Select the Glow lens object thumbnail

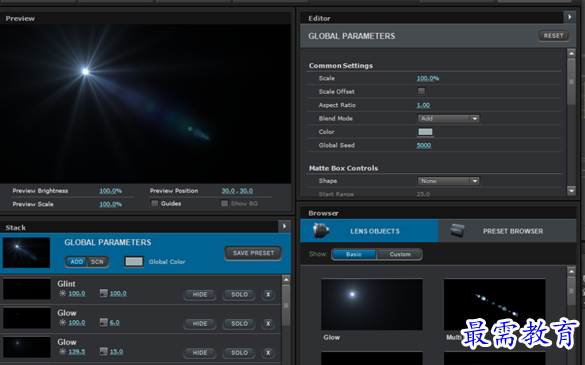pyautogui.click(x=372, y=304)
